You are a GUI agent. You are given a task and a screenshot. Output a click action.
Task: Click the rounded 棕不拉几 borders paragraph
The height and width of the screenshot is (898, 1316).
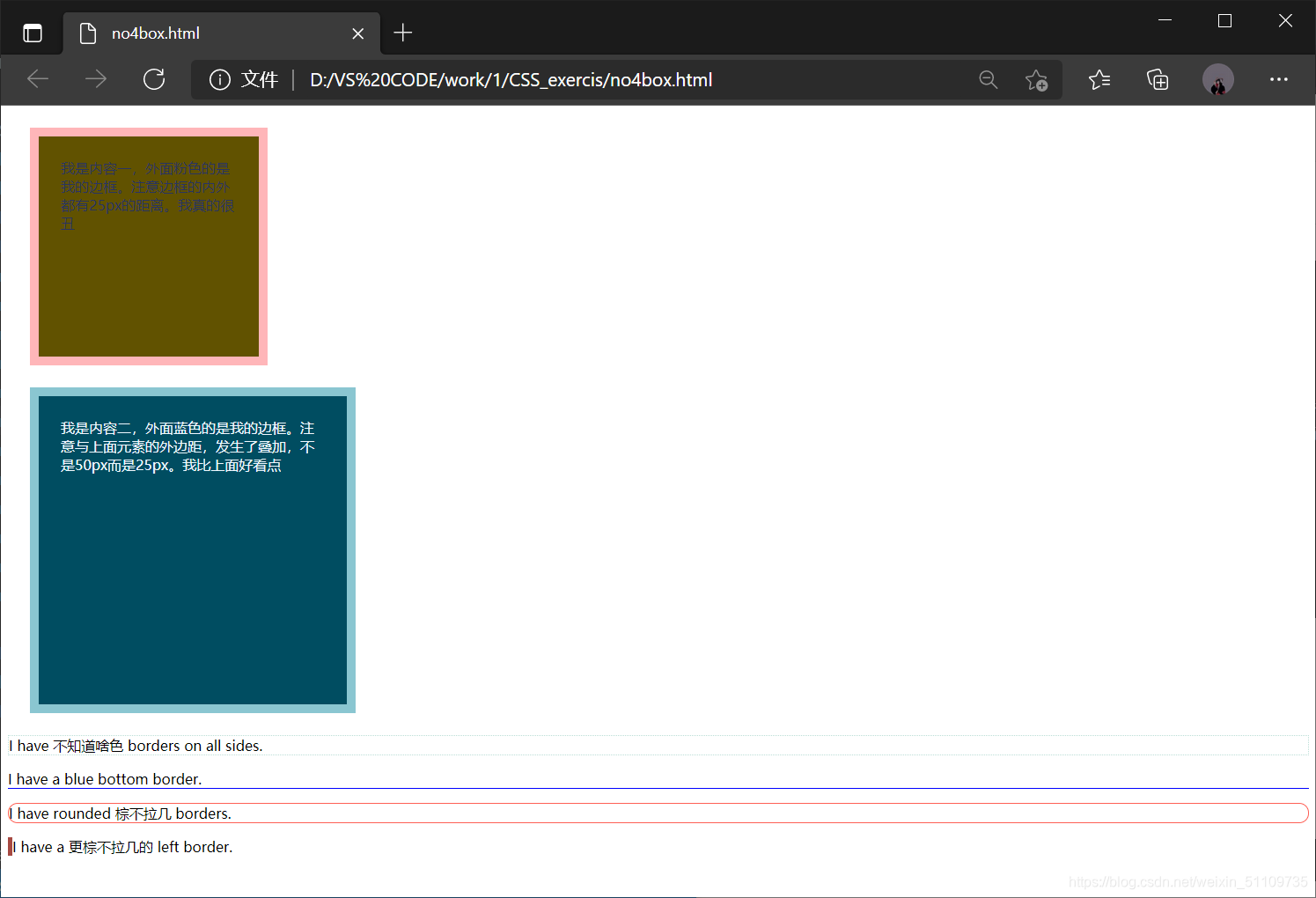(x=658, y=813)
